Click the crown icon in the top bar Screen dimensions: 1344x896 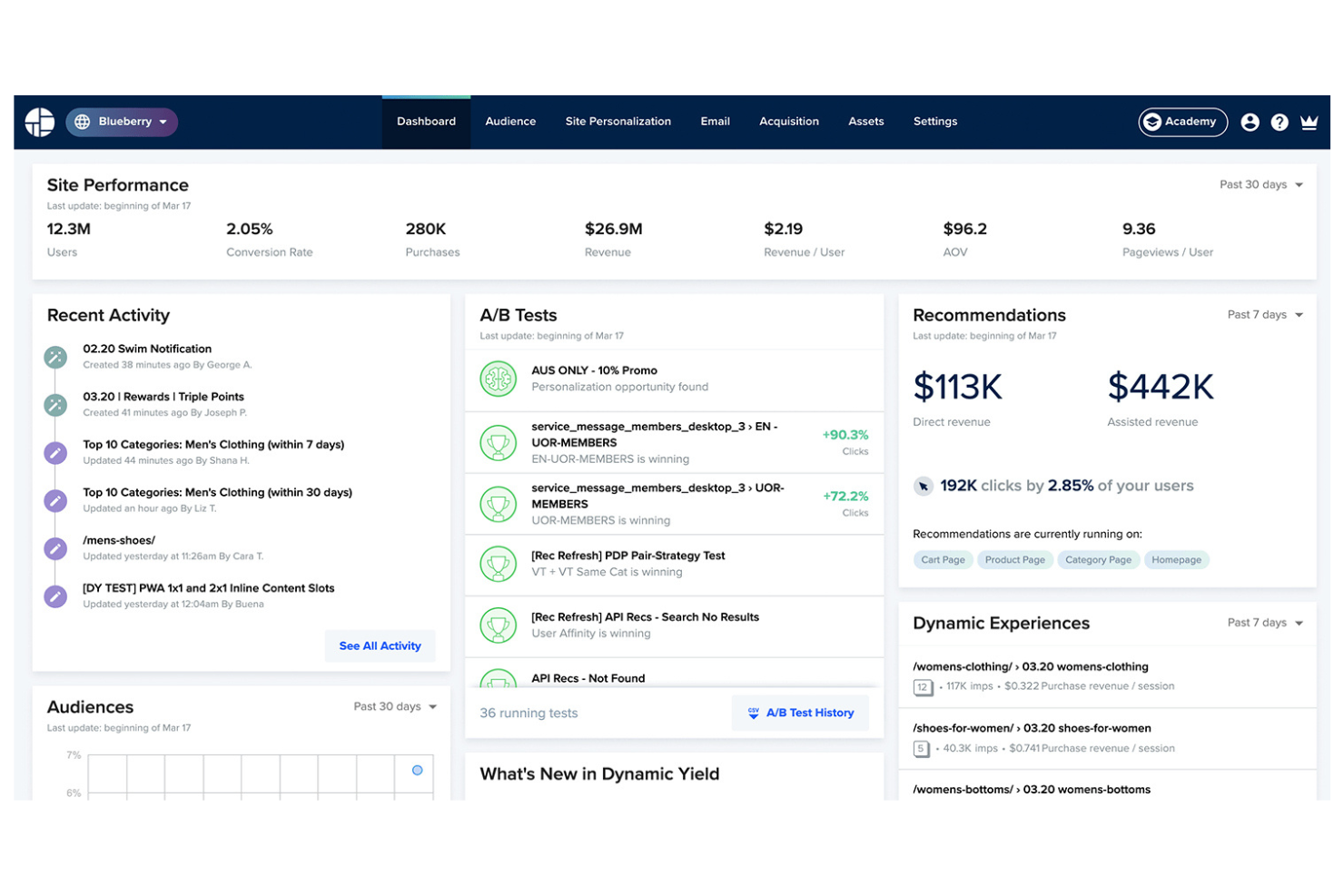click(1309, 122)
